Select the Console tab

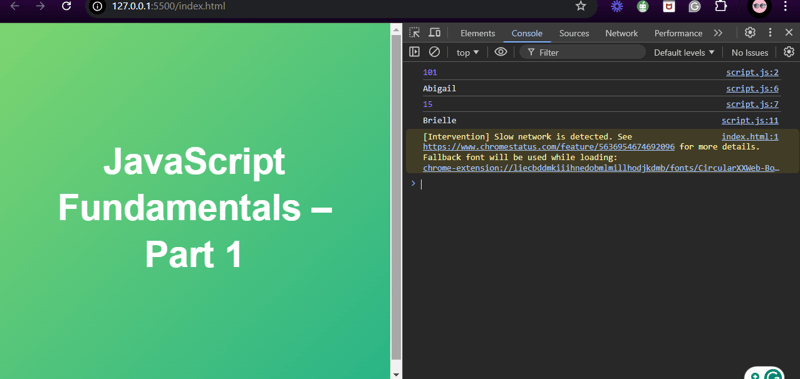click(527, 33)
